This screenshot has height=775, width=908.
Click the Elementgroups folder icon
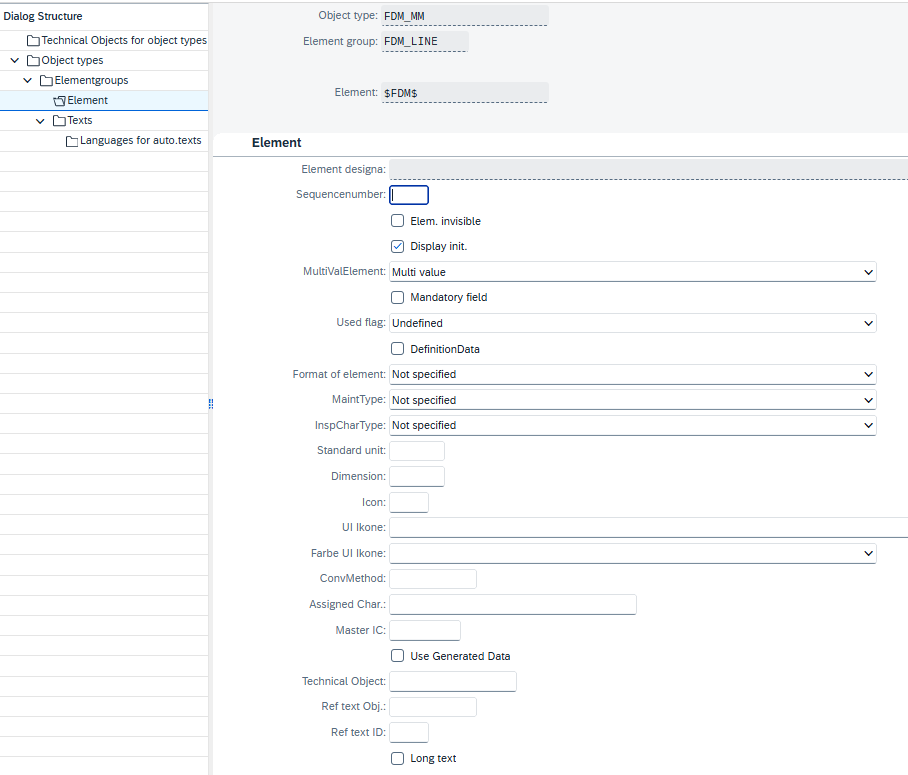point(46,81)
